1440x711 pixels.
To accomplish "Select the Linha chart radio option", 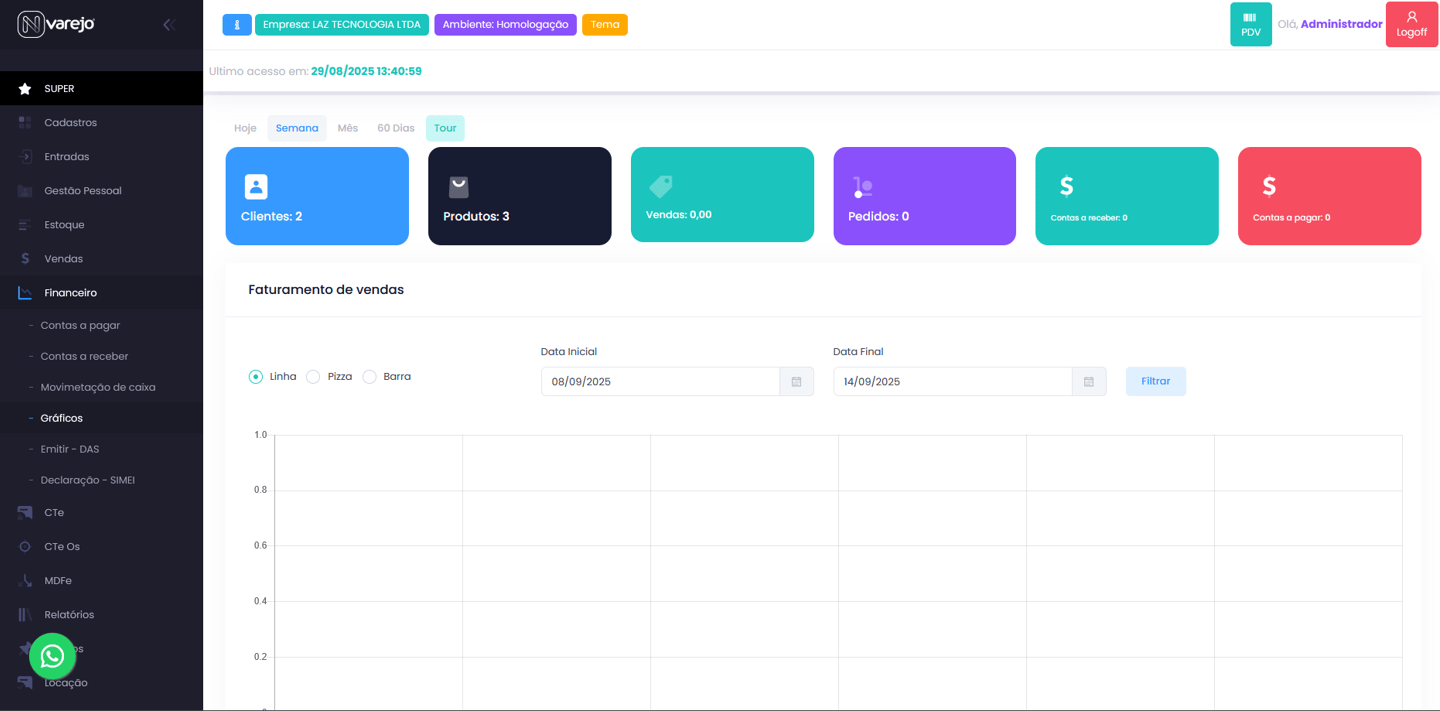I will point(256,377).
